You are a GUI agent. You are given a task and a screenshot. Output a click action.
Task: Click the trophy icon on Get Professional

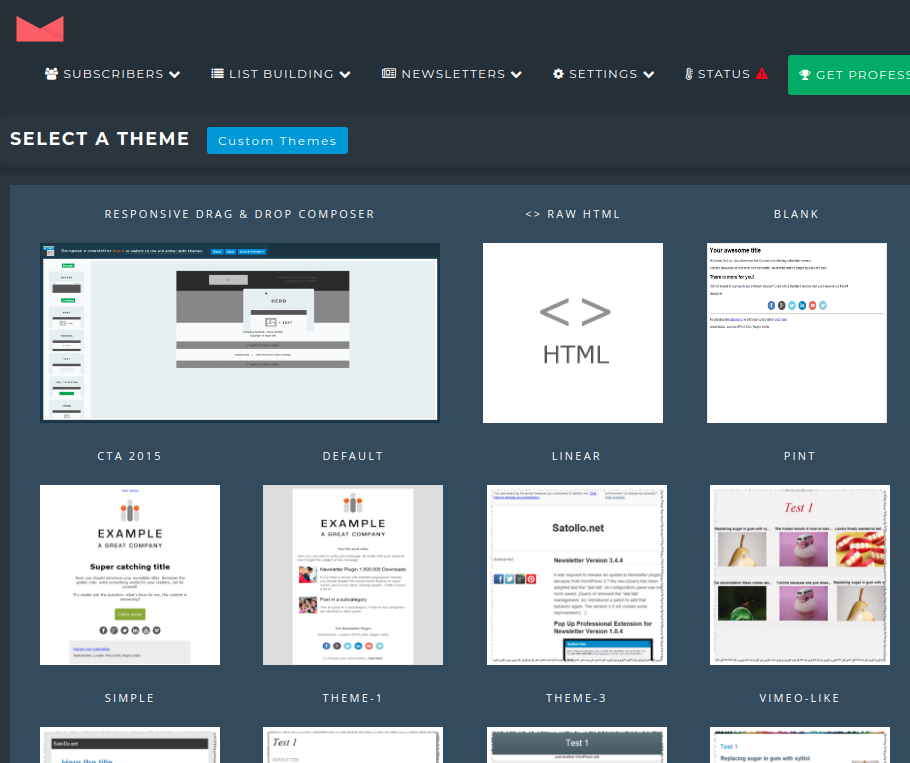coord(804,75)
